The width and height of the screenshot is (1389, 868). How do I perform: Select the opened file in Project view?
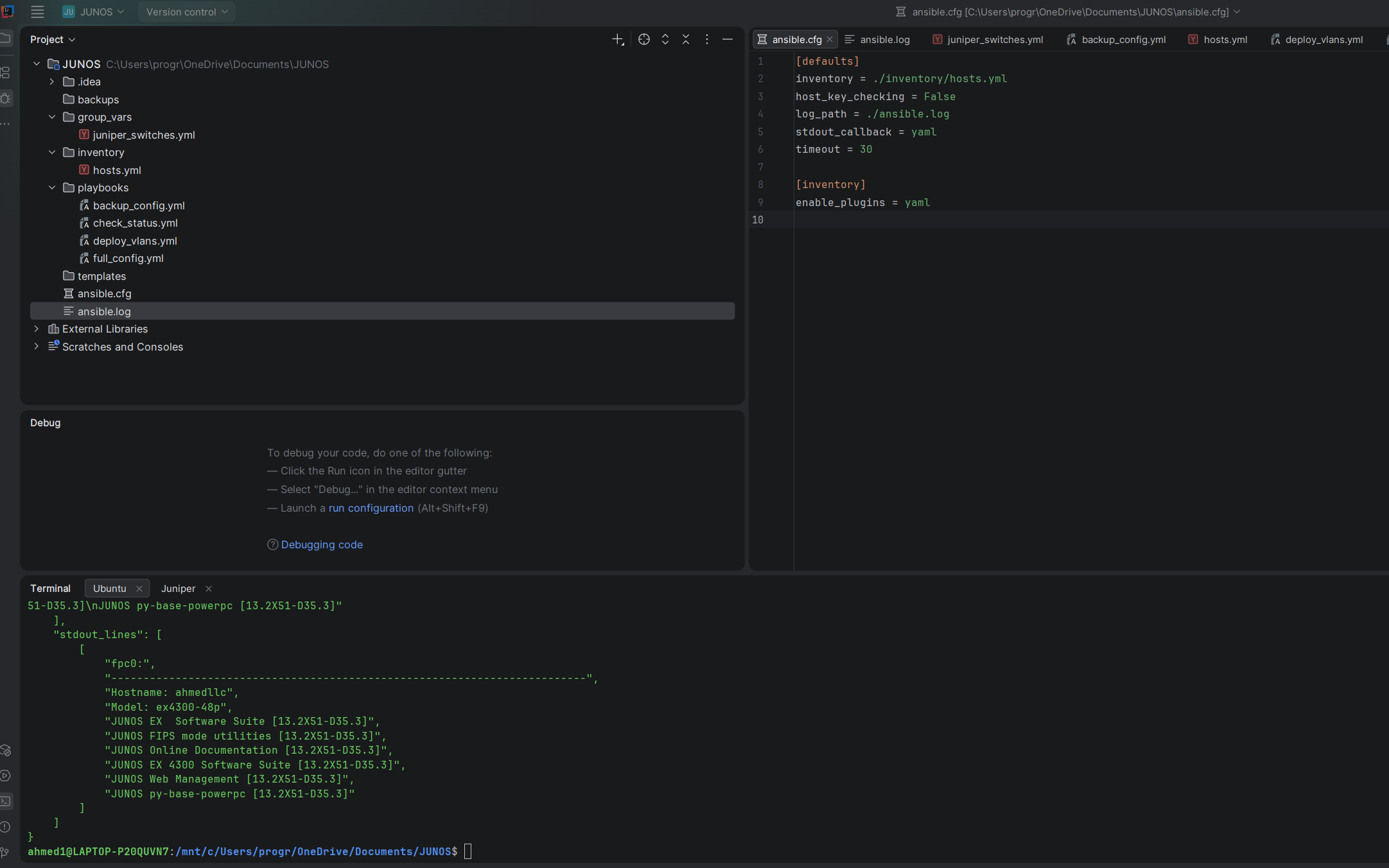tap(644, 39)
